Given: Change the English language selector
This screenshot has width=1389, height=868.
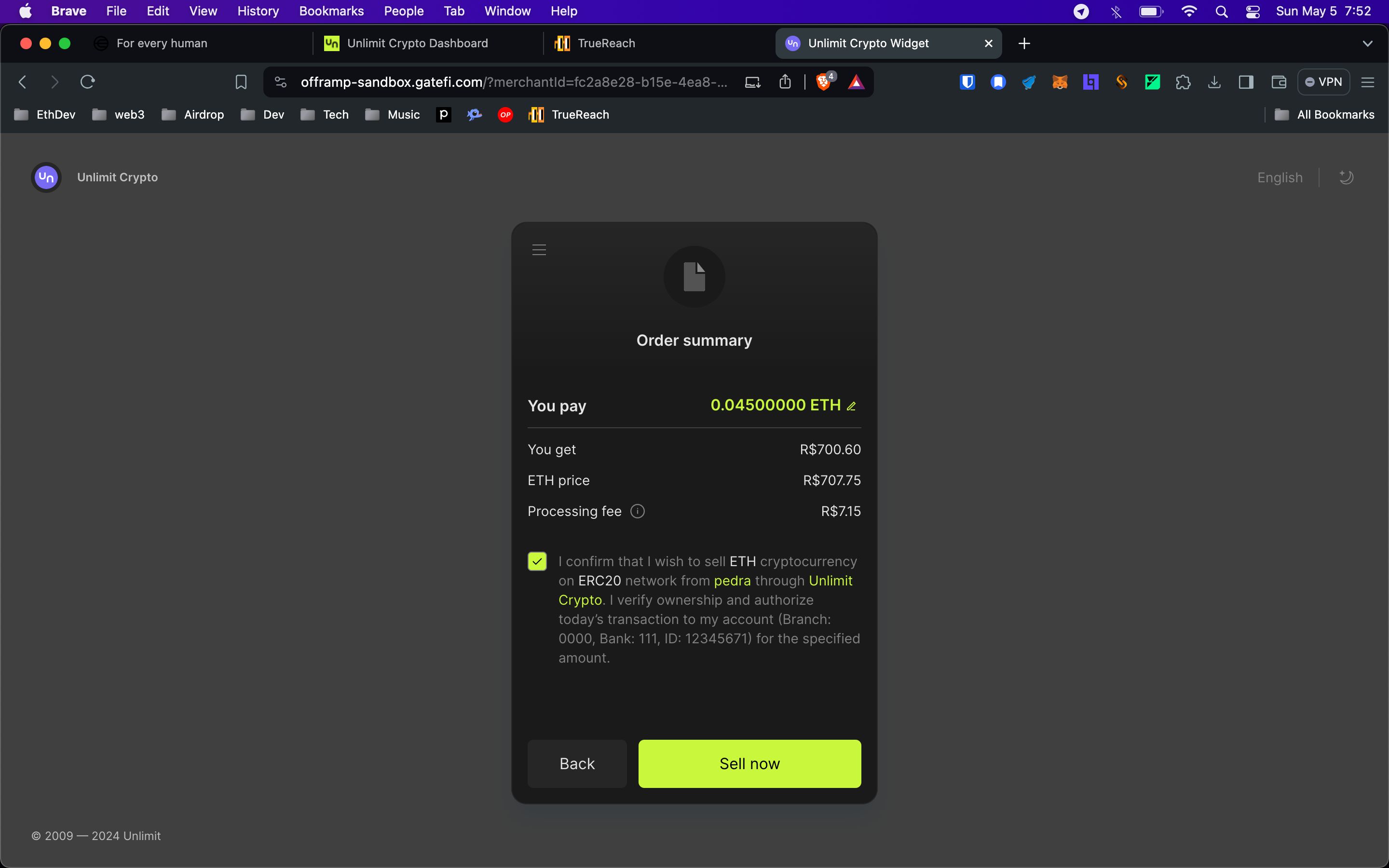Looking at the screenshot, I should point(1280,177).
